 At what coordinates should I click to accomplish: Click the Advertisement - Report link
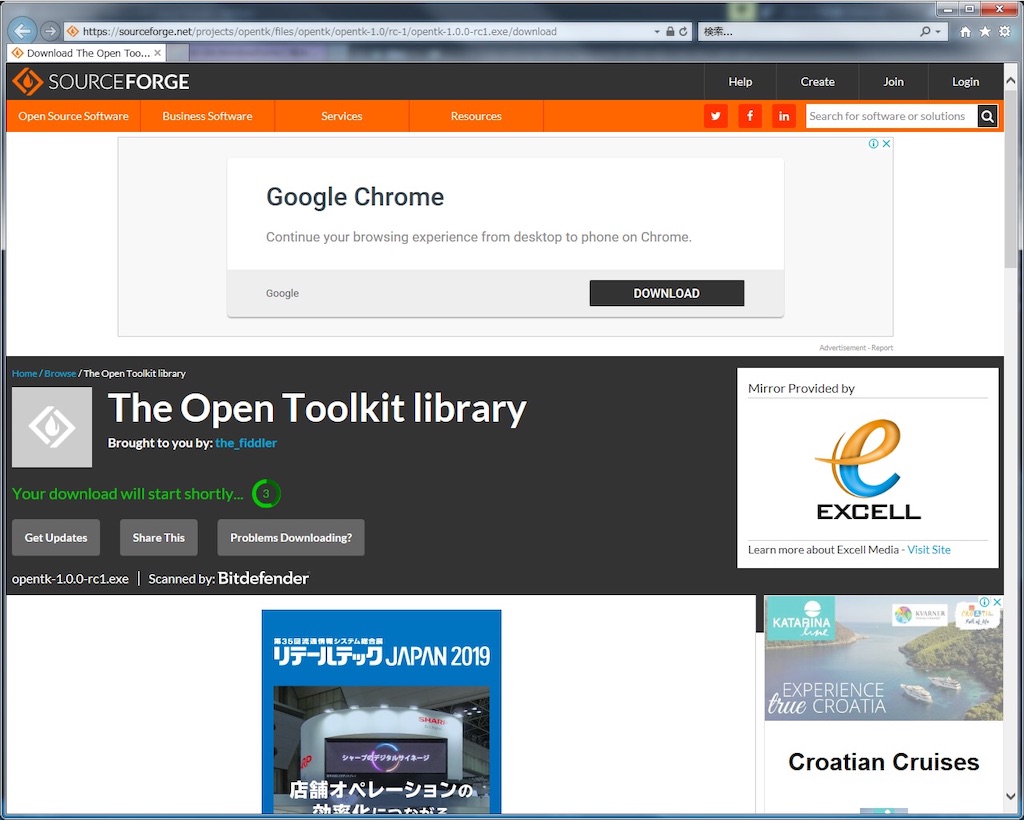tap(856, 348)
